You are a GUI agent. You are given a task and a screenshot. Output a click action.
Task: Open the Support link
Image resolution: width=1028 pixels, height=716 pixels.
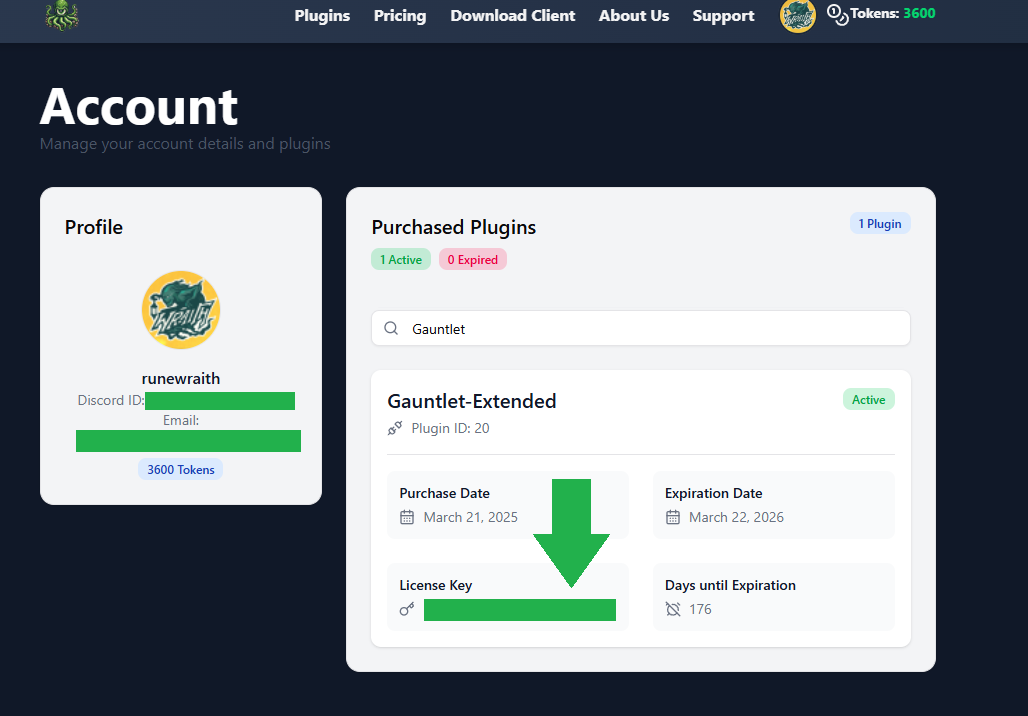(723, 16)
